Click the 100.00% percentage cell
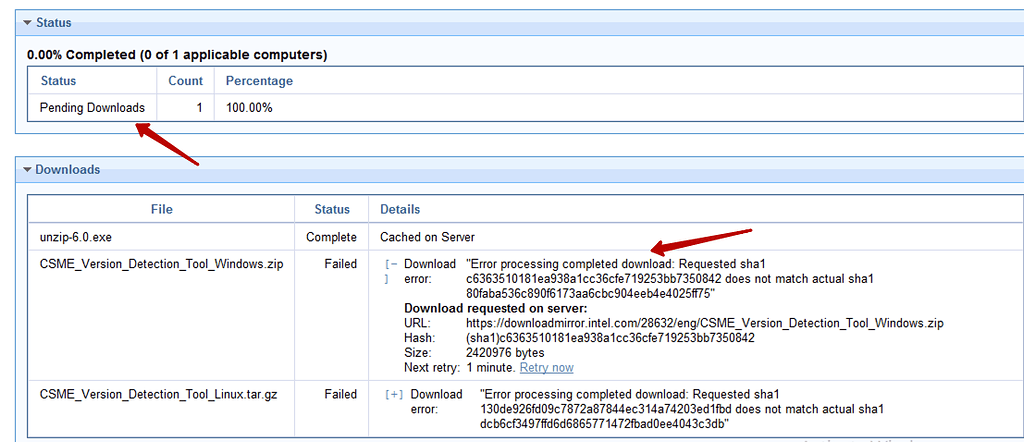Image resolution: width=1024 pixels, height=442 pixels. pyautogui.click(x=249, y=107)
